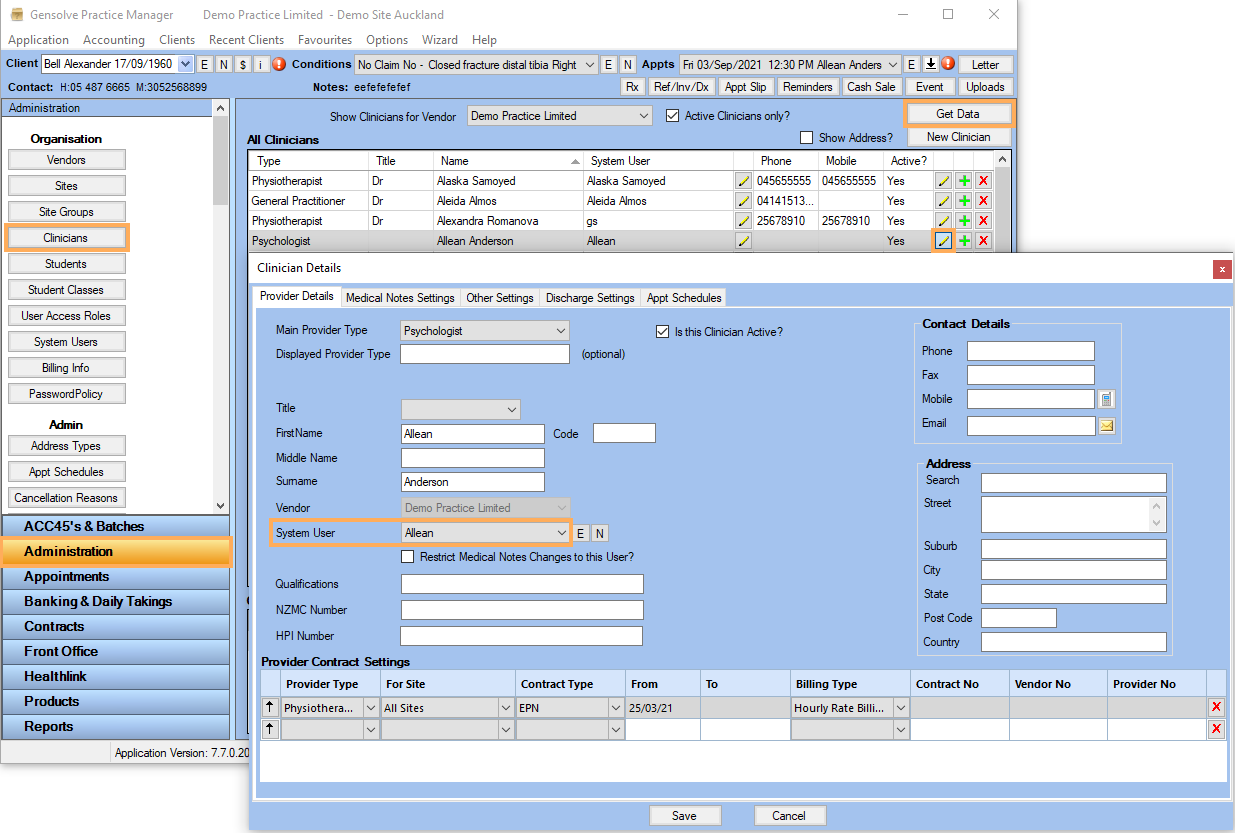Screen dimensions: 1235x833
Task: Click the email envelope icon in Contact Details
Action: tap(1107, 425)
